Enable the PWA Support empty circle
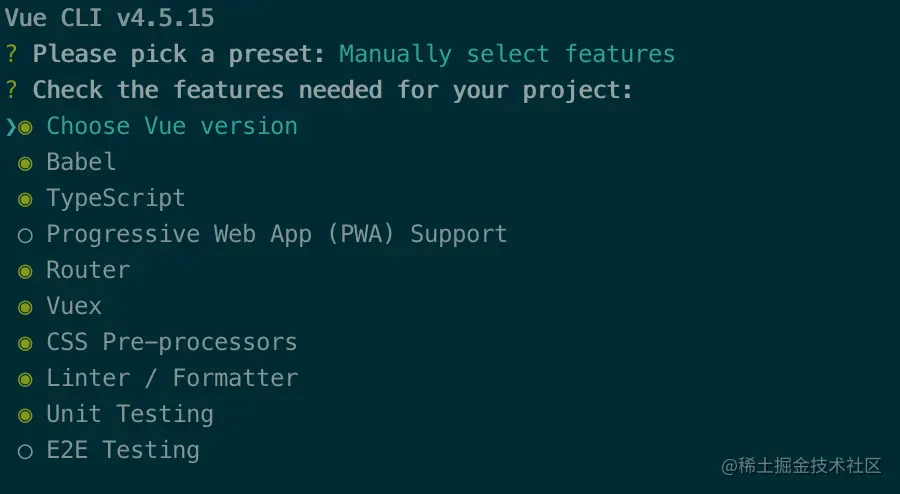 tap(25, 235)
